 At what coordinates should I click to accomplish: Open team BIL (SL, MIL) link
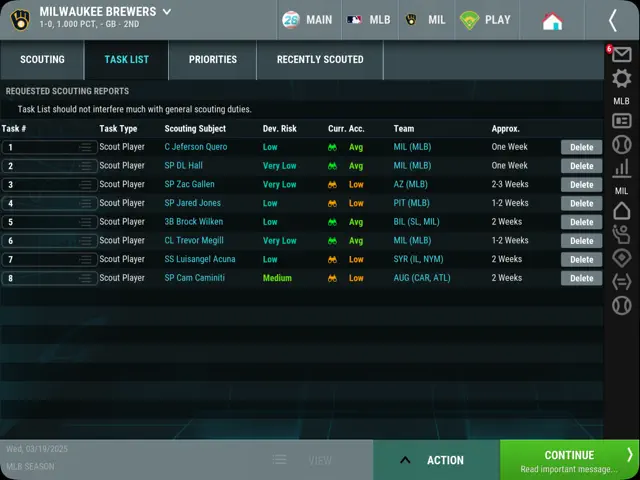point(416,222)
